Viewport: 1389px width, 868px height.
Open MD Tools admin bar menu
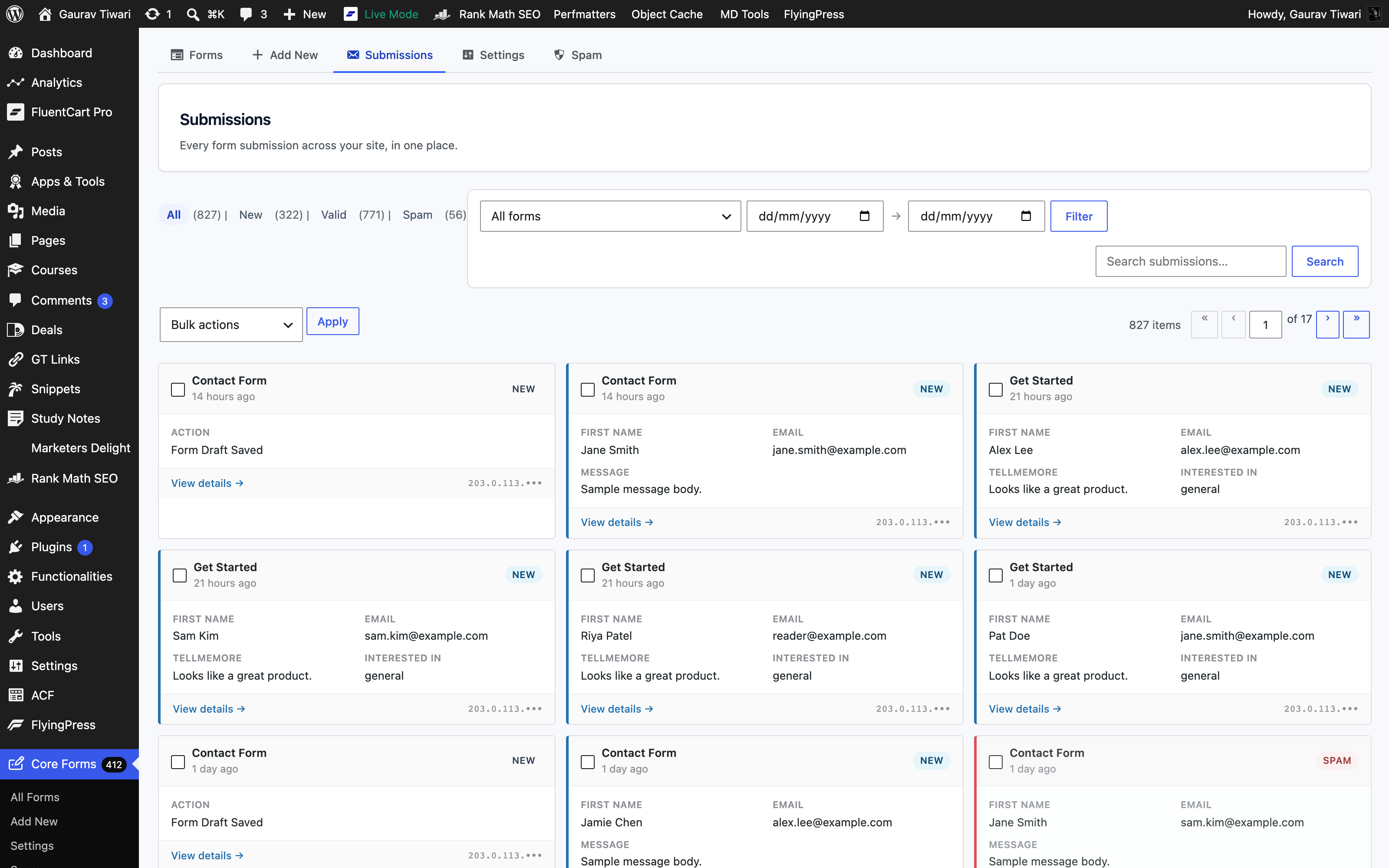click(x=744, y=14)
